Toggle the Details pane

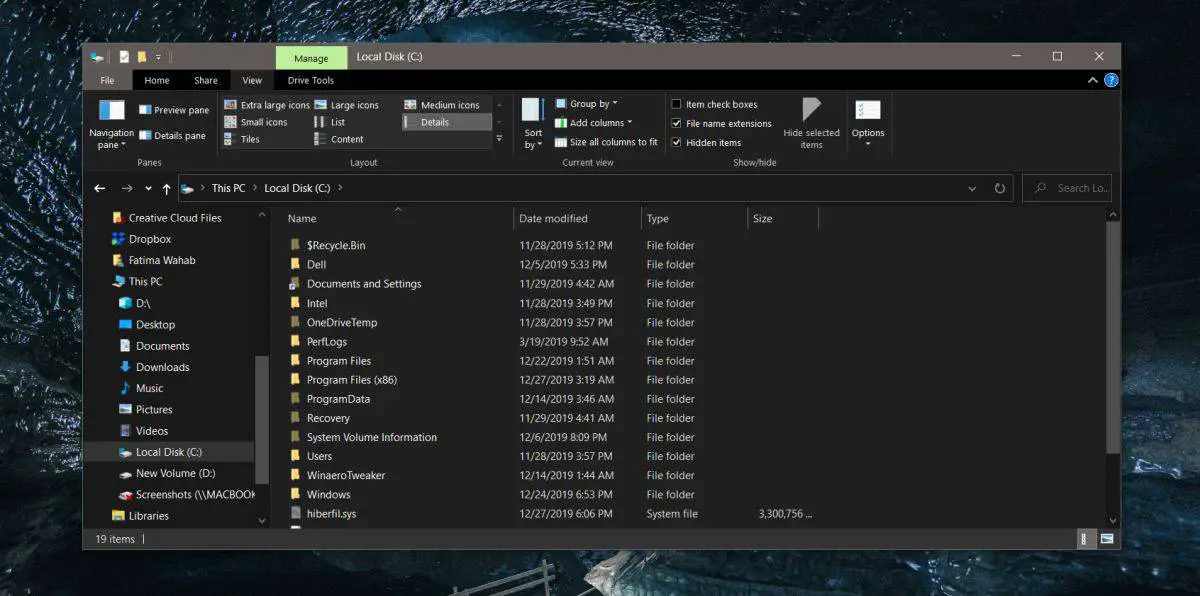tap(173, 135)
